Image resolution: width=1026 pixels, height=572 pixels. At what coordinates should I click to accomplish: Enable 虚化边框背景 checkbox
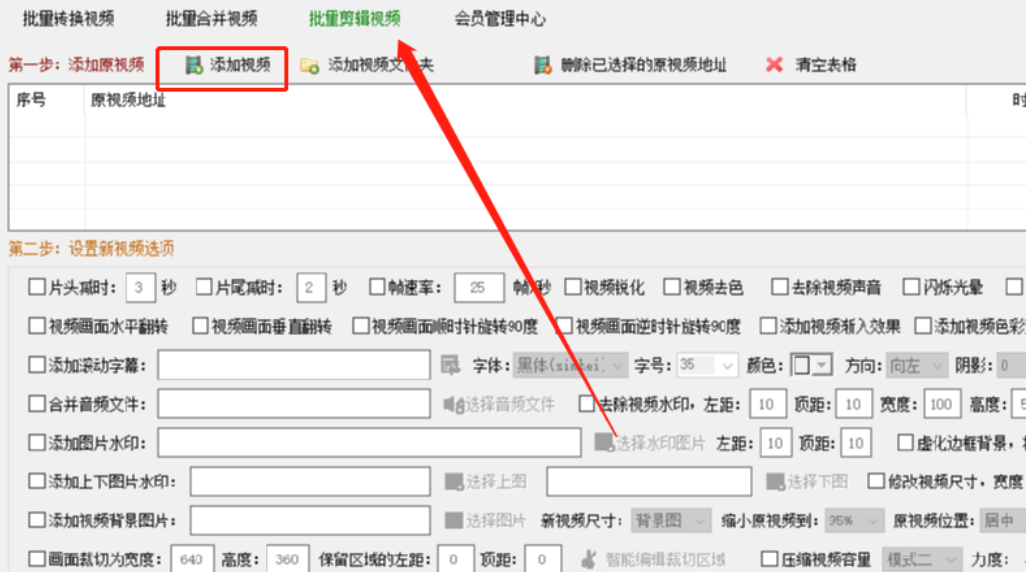tap(905, 443)
